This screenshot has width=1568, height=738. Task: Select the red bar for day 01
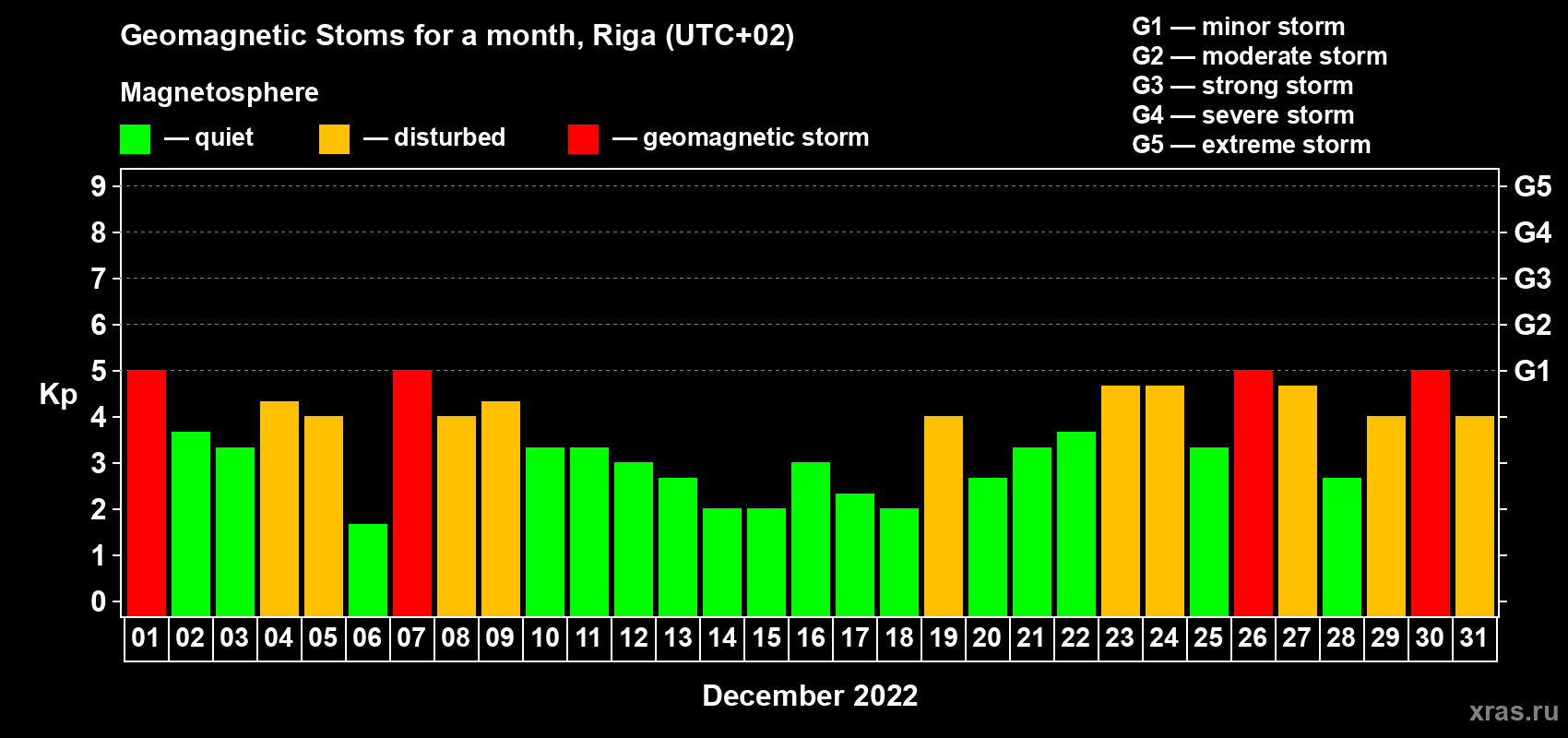pos(147,494)
